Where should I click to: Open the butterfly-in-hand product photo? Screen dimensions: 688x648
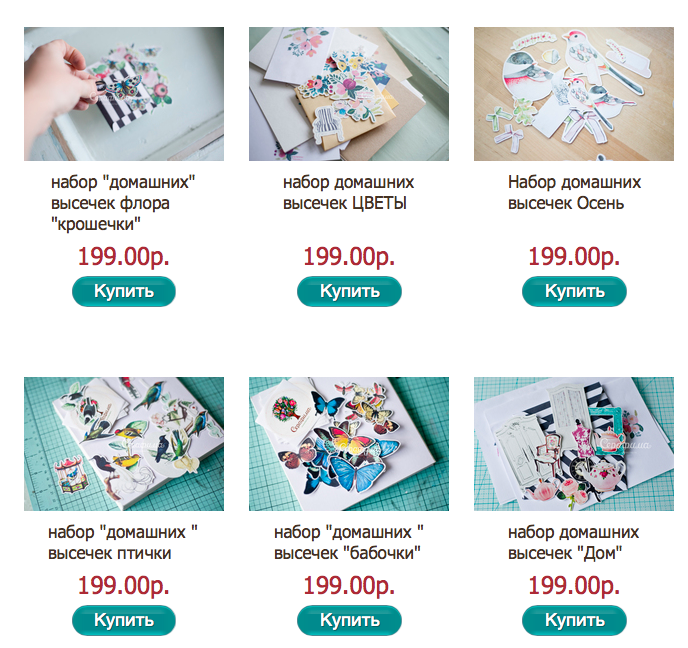pos(124,94)
